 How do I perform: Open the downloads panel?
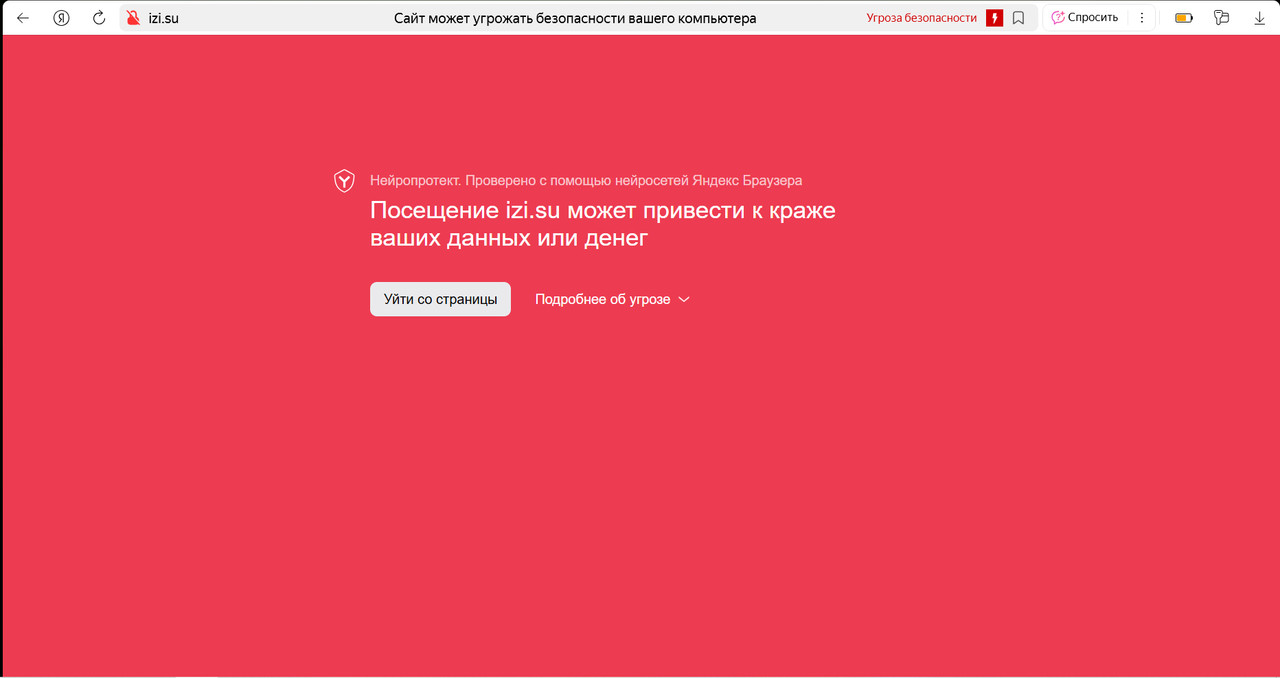click(x=1259, y=18)
